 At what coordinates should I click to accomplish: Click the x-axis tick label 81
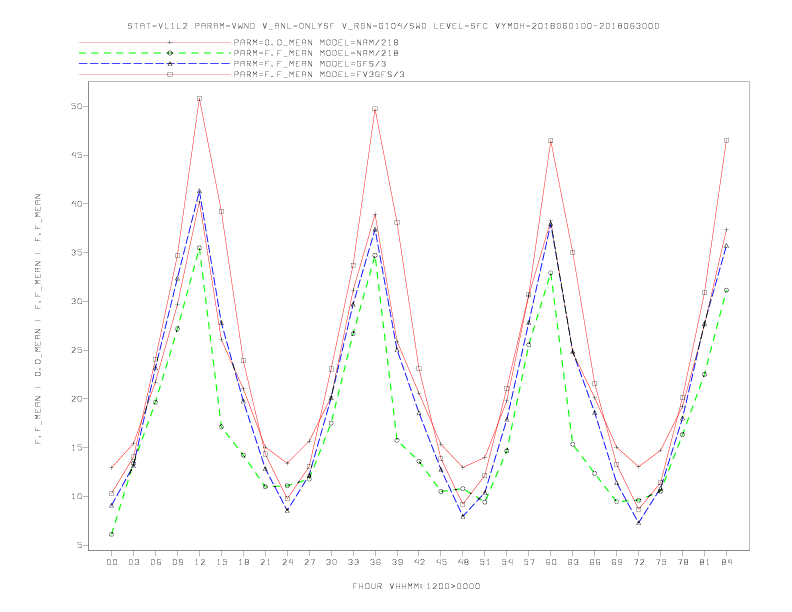point(704,562)
